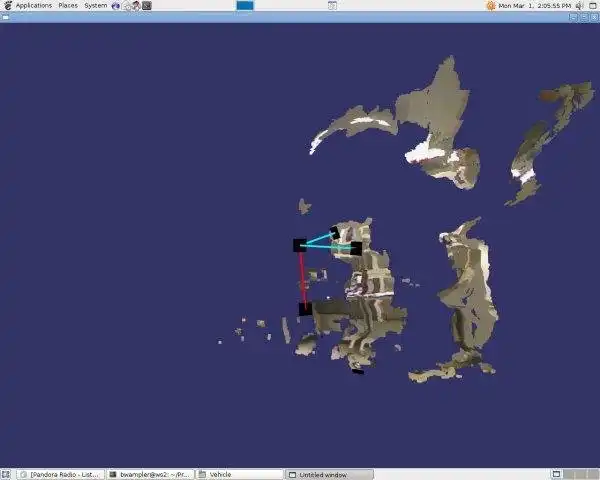
Task: Click the blue panel applet in top bar
Action: pyautogui.click(x=245, y=5)
